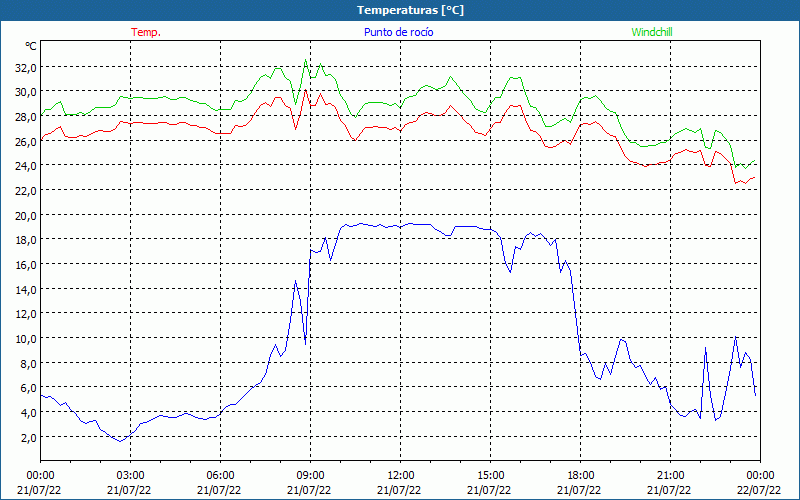Click the '15:00' time axis label

[490, 476]
